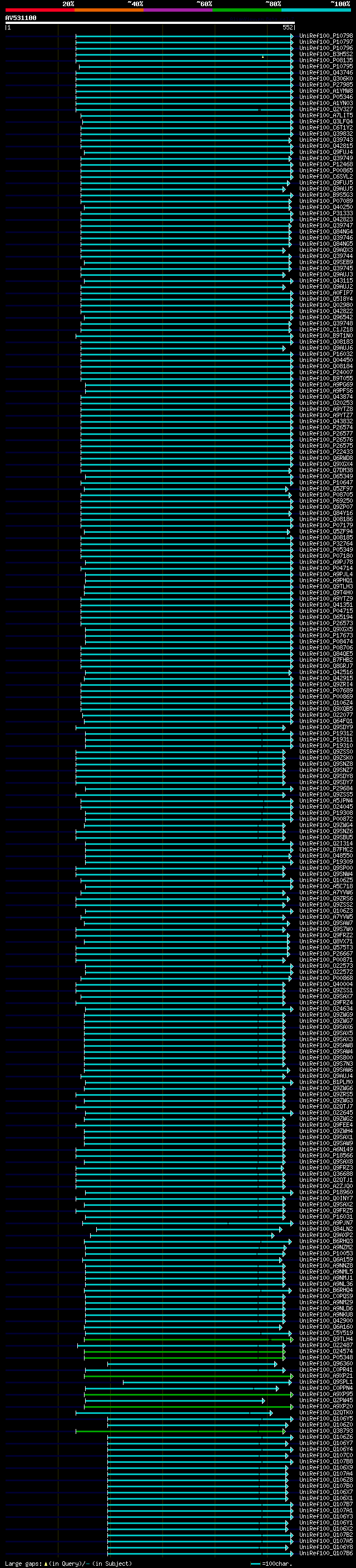
Task: Click the UniRef100_Q9SNZ8 label
Action: click(326, 763)
